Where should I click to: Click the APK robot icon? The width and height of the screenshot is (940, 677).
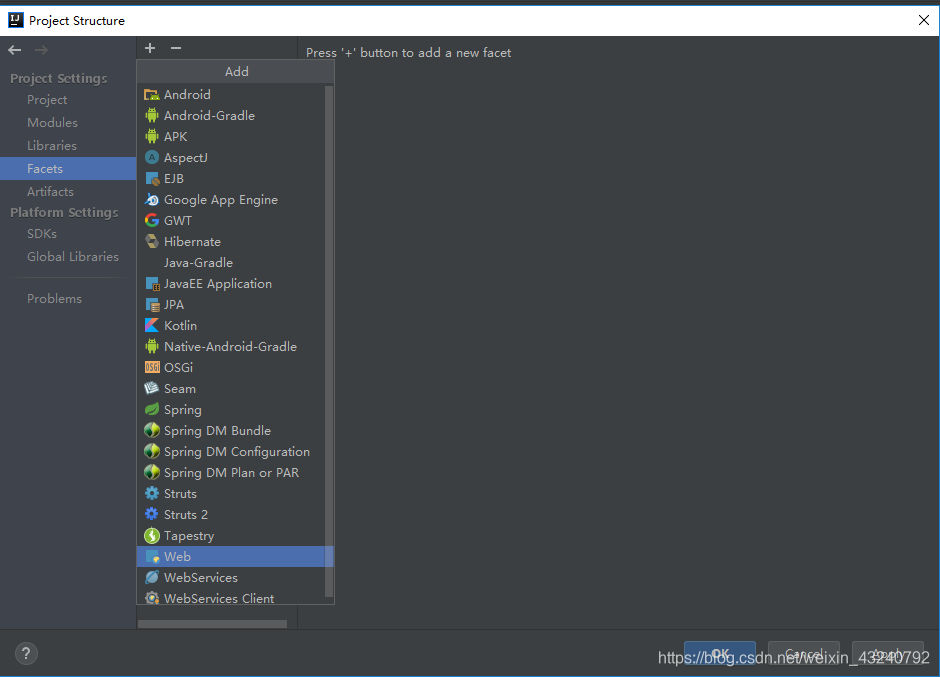coord(152,137)
